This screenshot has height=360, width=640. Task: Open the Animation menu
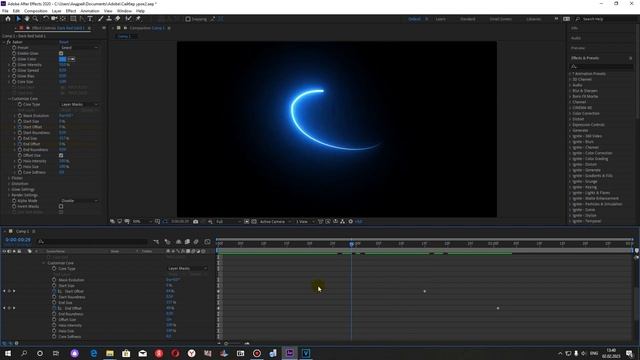tap(90, 11)
